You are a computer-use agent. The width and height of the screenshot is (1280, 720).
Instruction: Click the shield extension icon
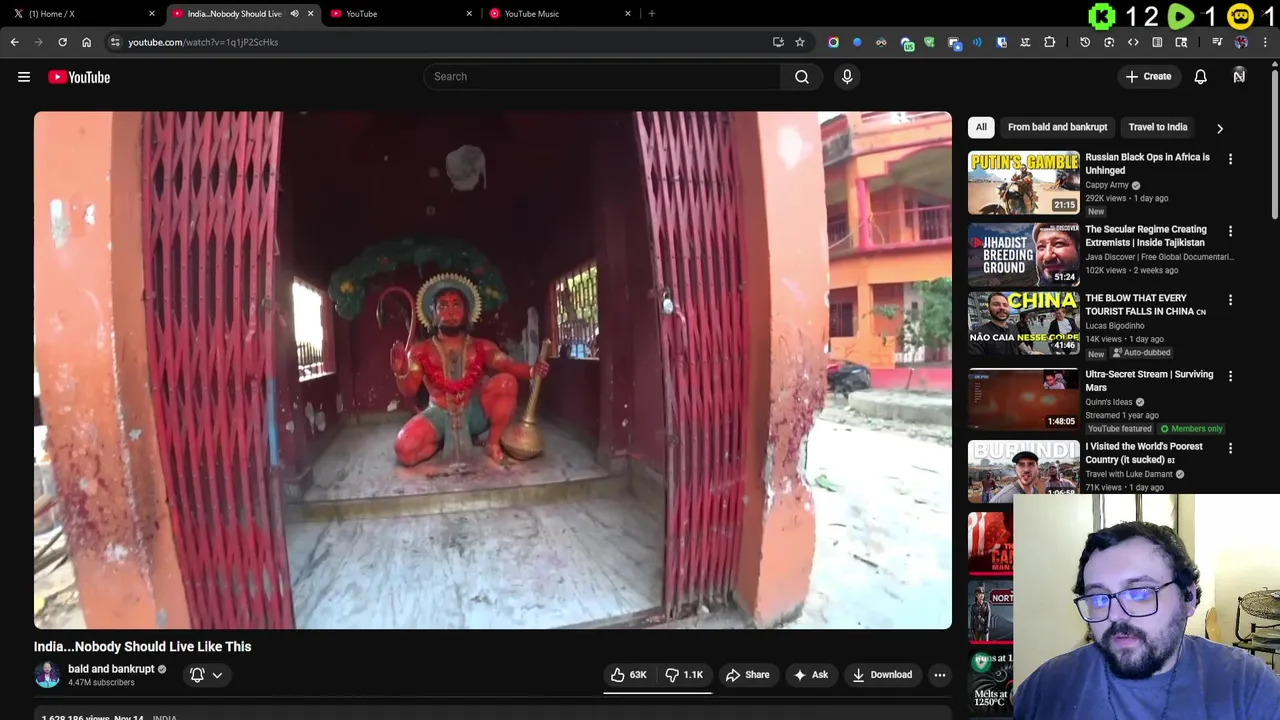(x=929, y=42)
